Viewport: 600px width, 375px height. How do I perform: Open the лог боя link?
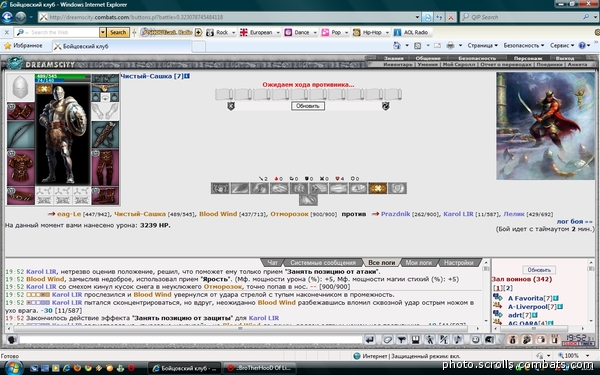tap(574, 221)
